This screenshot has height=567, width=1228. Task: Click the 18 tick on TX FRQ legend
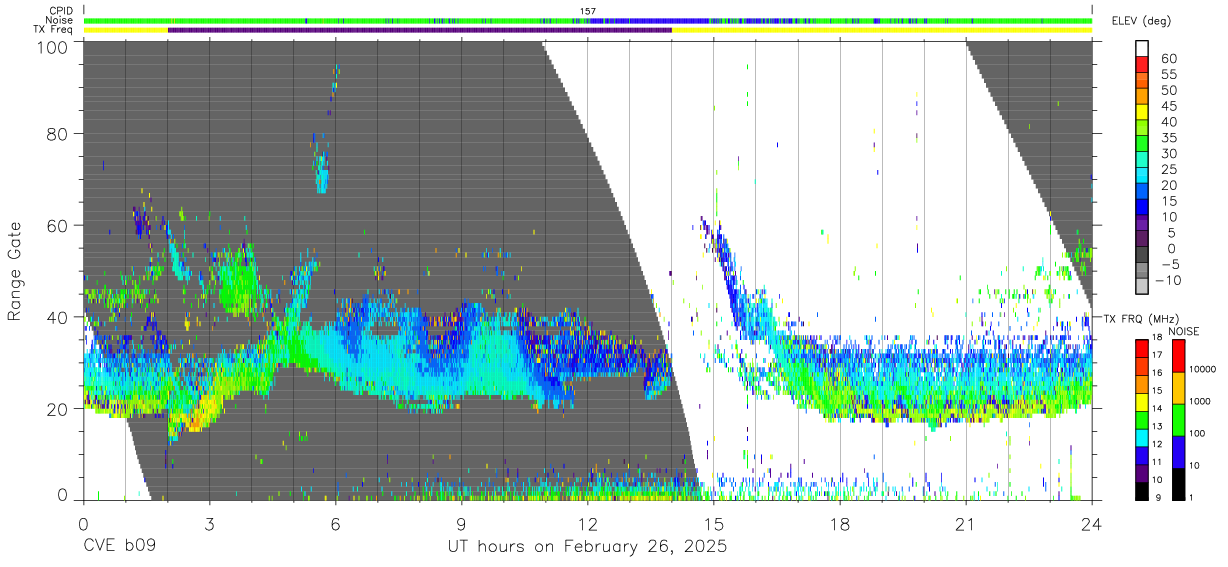pos(1158,338)
